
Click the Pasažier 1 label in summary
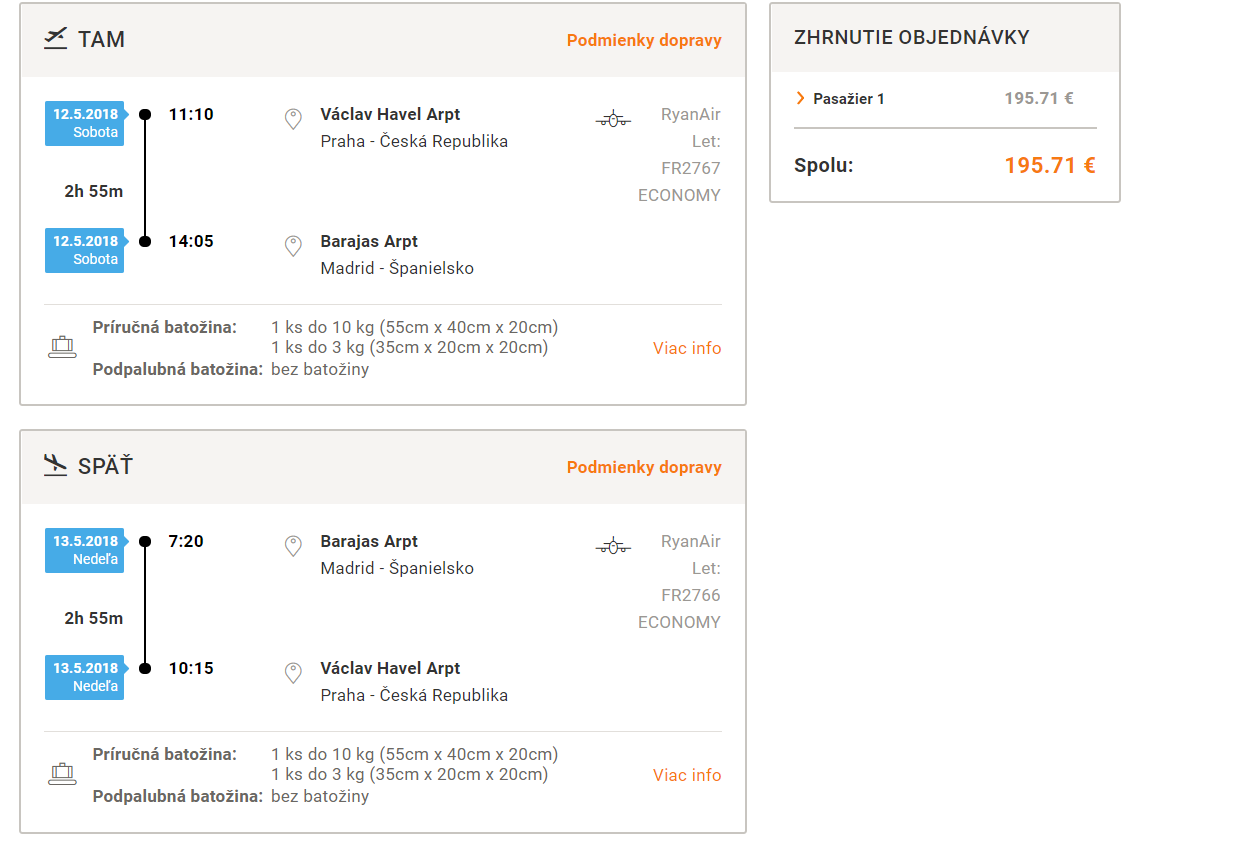(x=849, y=99)
